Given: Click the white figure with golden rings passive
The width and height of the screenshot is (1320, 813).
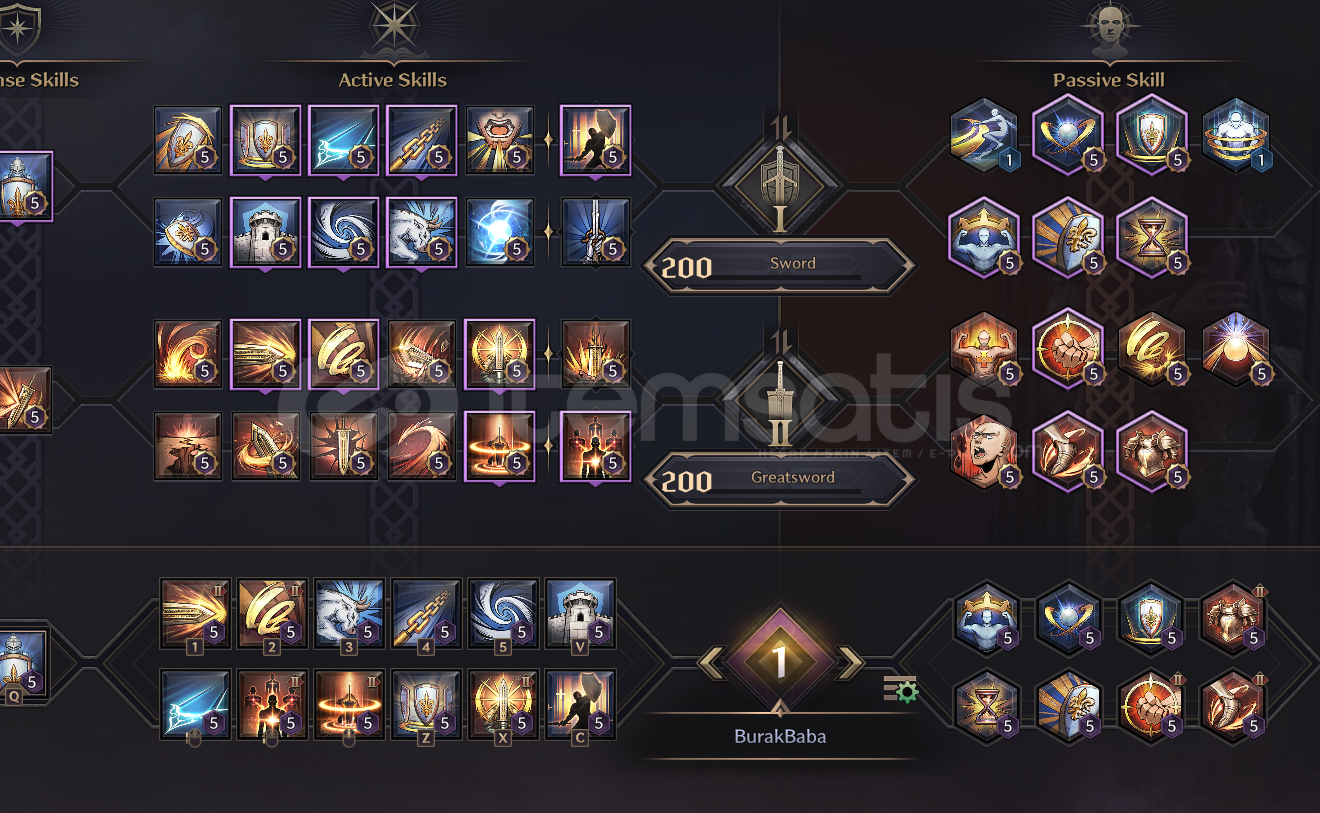Looking at the screenshot, I should (x=1236, y=136).
